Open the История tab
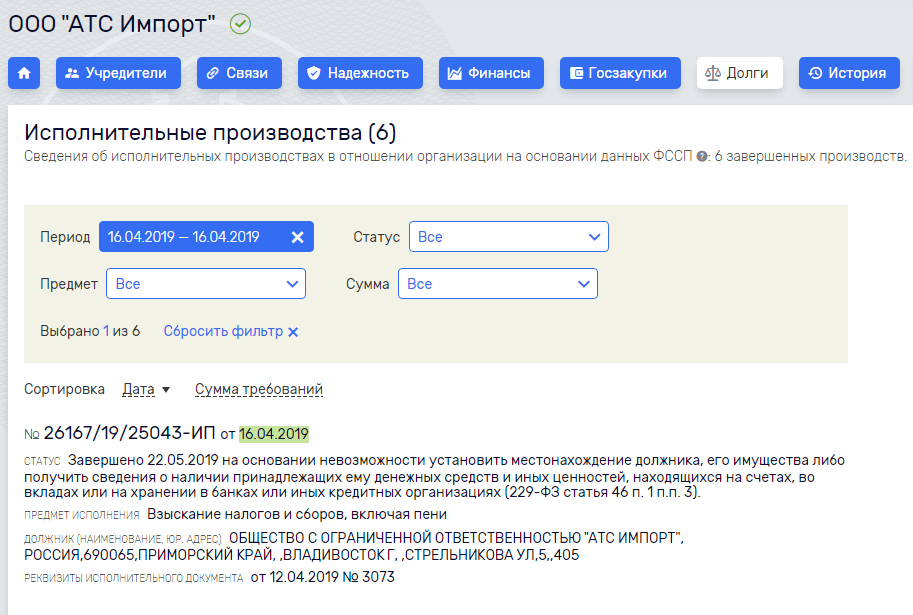Viewport: 913px width, 615px height. click(848, 73)
